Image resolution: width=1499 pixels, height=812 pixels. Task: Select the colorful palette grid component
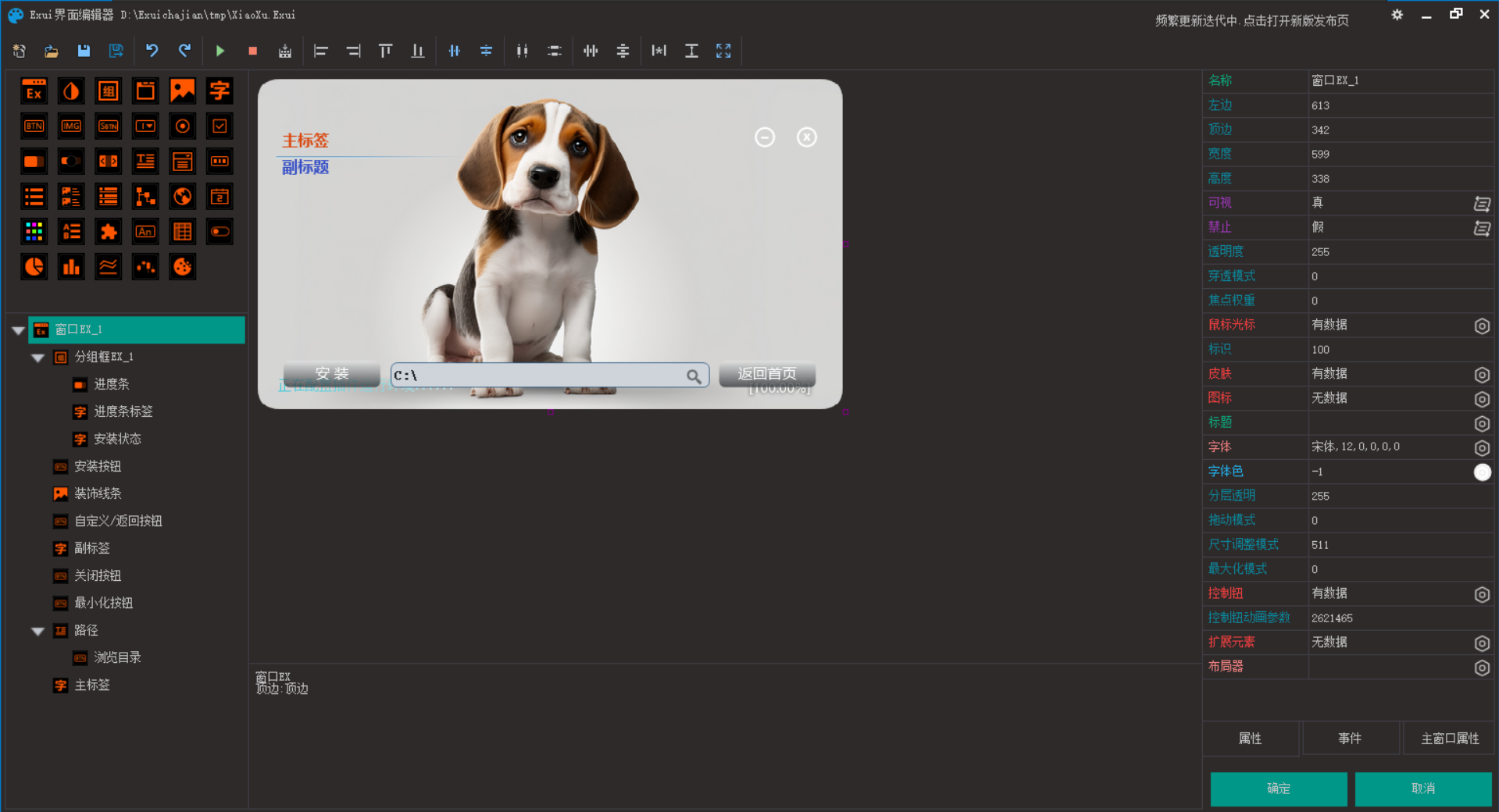[34, 231]
